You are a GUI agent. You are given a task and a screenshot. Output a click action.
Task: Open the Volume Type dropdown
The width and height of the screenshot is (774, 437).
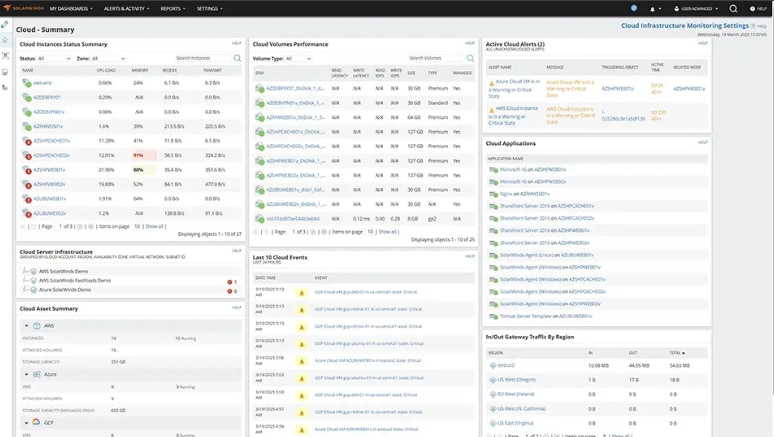click(299, 58)
